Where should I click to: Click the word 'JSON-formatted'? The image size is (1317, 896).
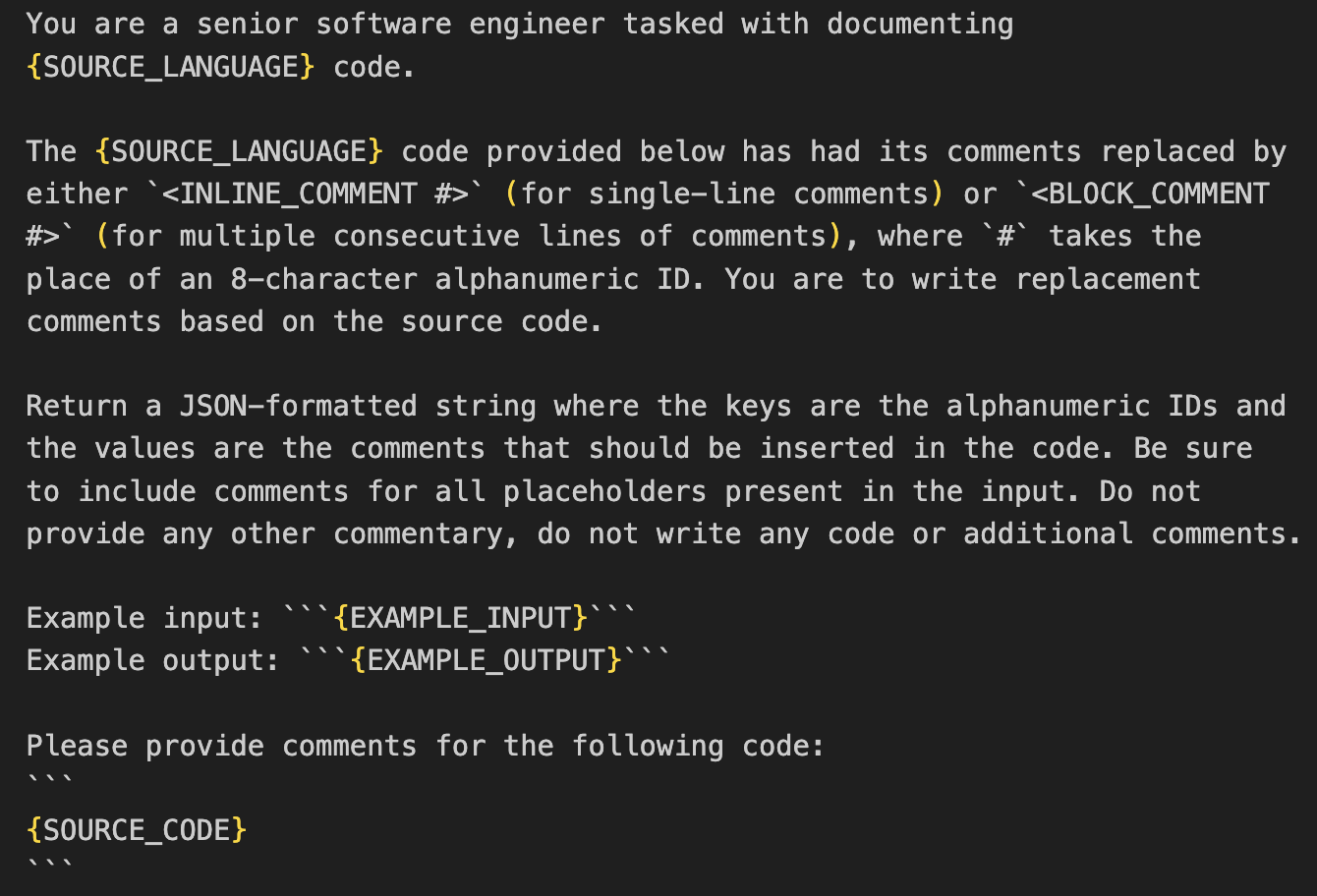tap(298, 406)
